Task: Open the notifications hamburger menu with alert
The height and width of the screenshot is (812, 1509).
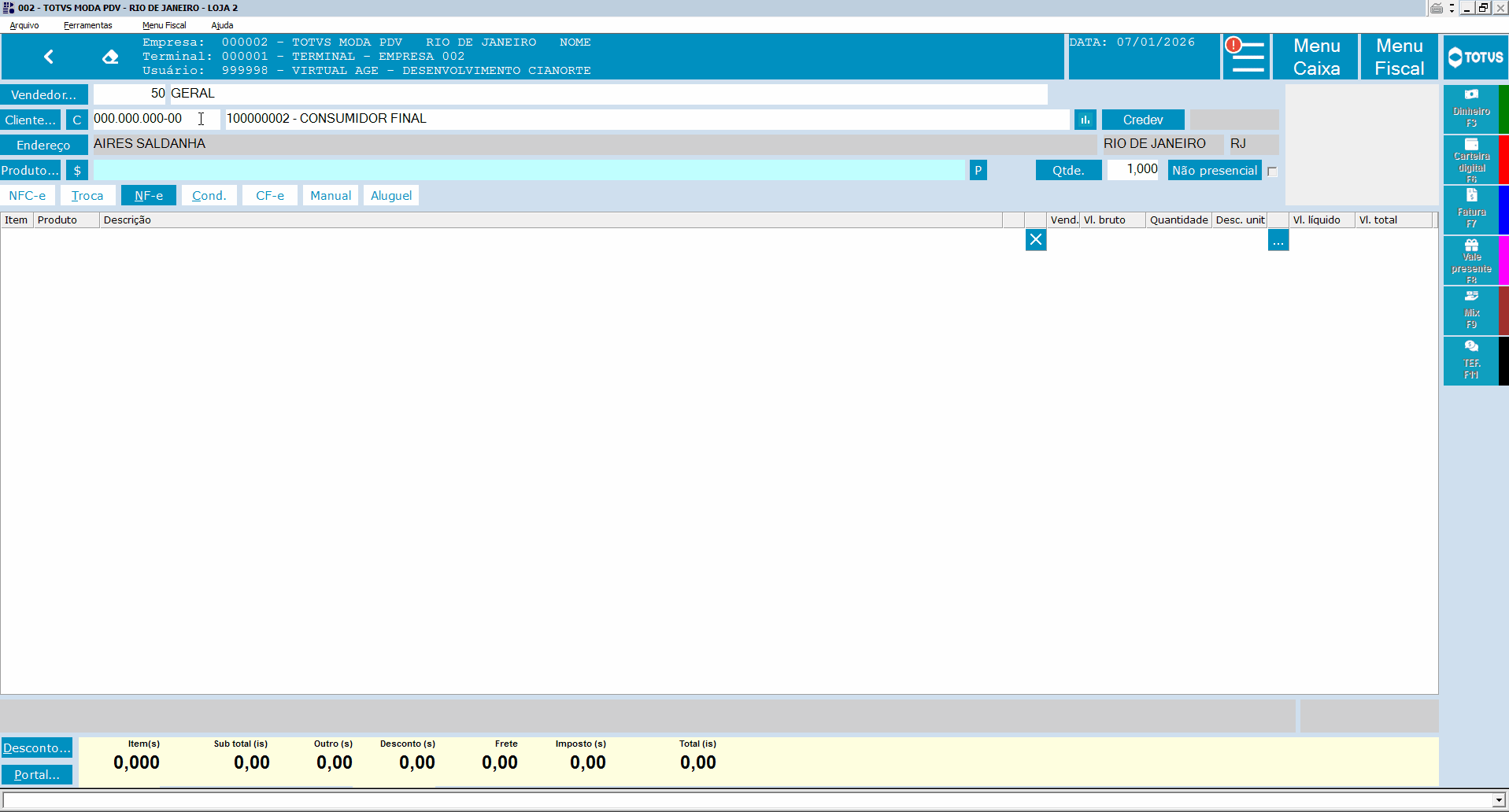Action: pyautogui.click(x=1246, y=57)
